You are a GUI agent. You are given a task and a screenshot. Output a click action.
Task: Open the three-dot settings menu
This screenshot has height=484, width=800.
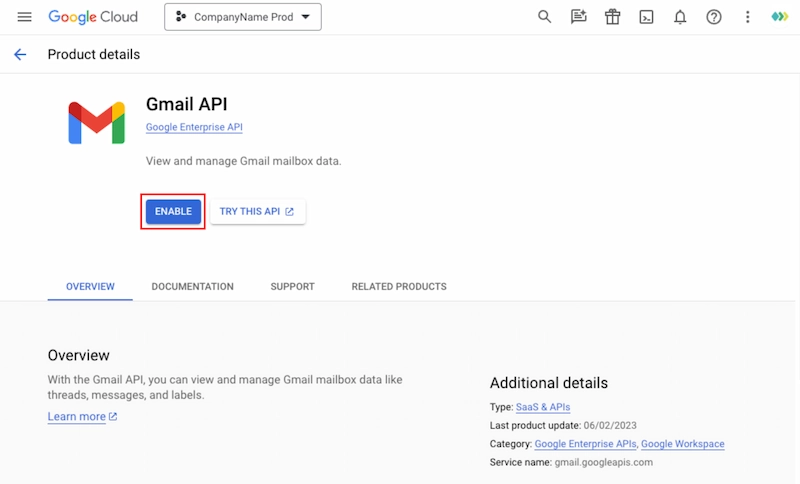[x=747, y=17]
